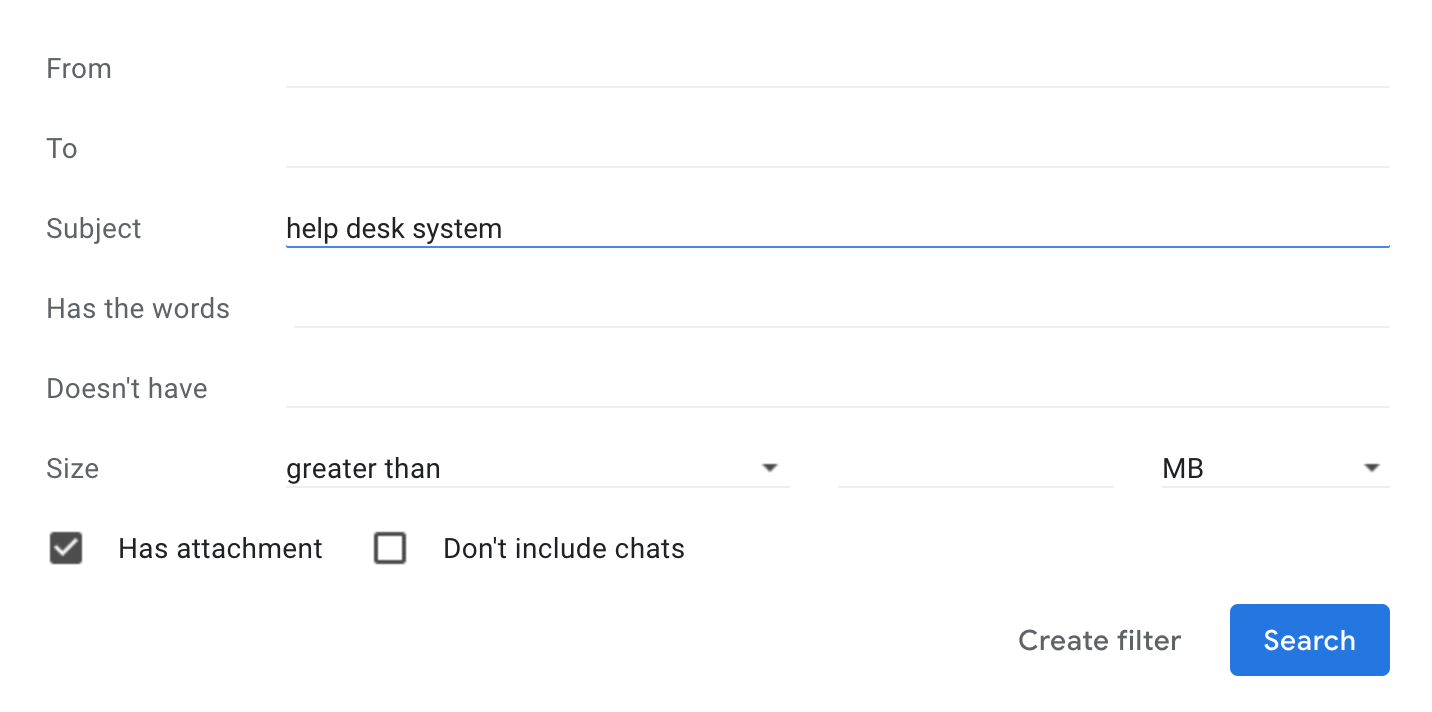Click the Subject field containing 'help desk system'

pos(838,228)
